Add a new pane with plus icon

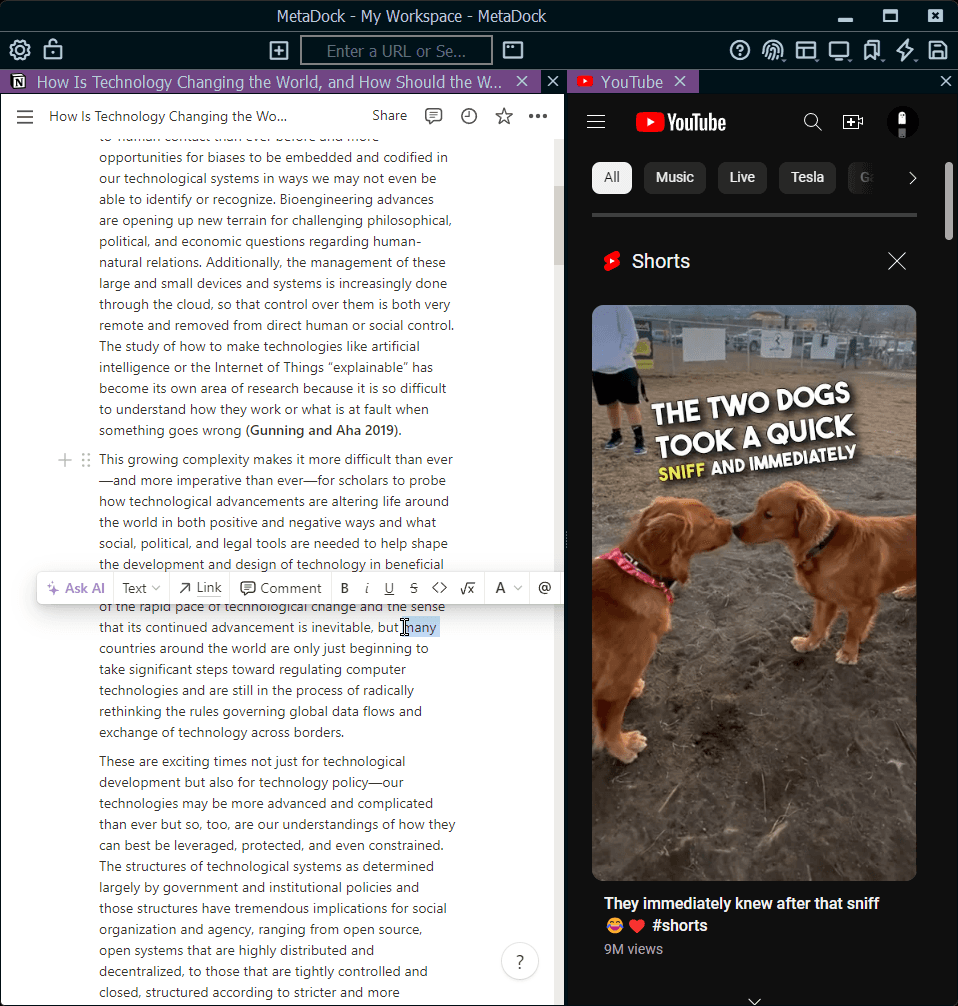pyautogui.click(x=278, y=51)
